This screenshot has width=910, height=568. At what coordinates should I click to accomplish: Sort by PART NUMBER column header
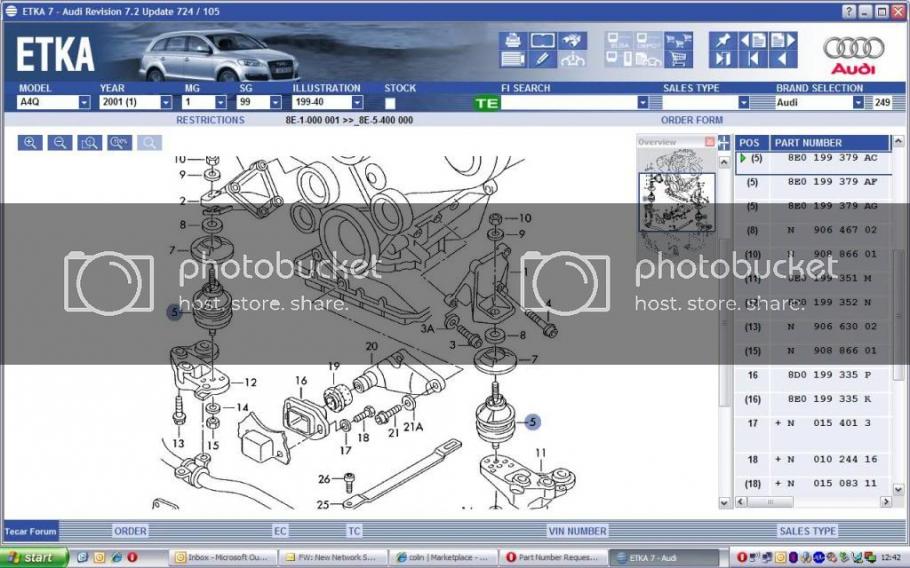click(829, 143)
